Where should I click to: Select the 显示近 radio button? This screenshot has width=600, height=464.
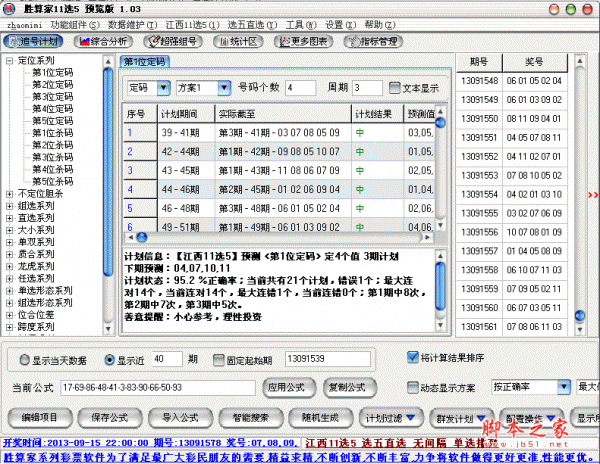(x=109, y=360)
